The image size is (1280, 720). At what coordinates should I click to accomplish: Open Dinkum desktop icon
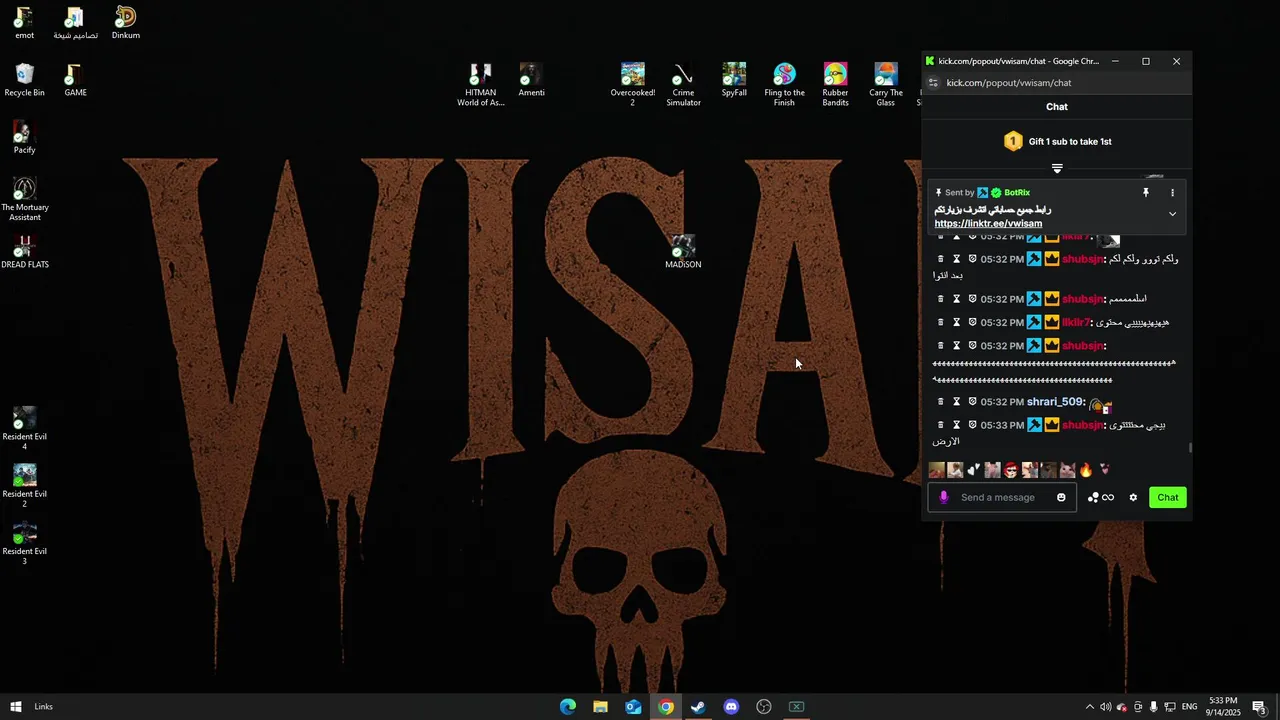pos(126,23)
